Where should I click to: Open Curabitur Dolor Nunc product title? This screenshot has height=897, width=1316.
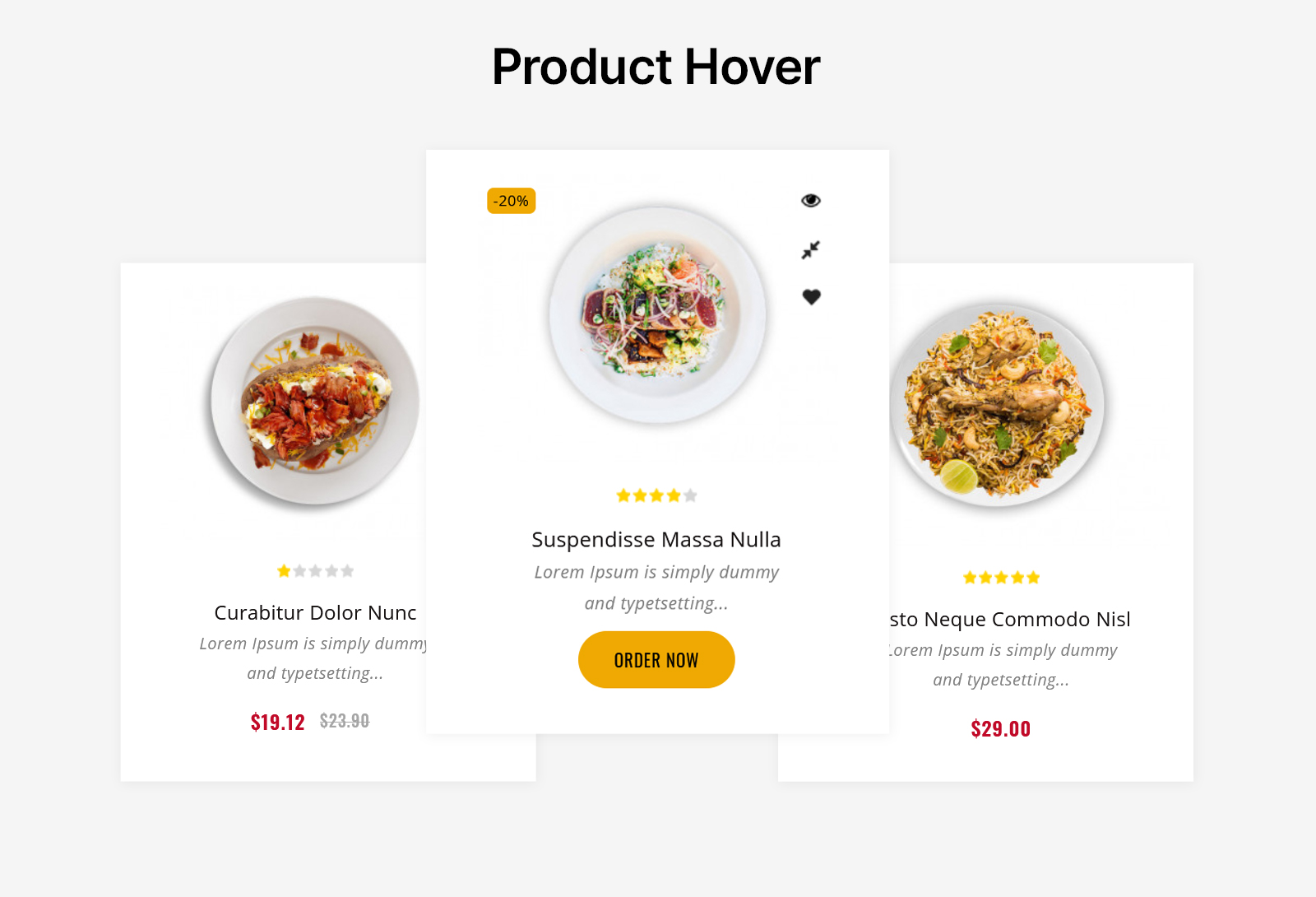[315, 613]
